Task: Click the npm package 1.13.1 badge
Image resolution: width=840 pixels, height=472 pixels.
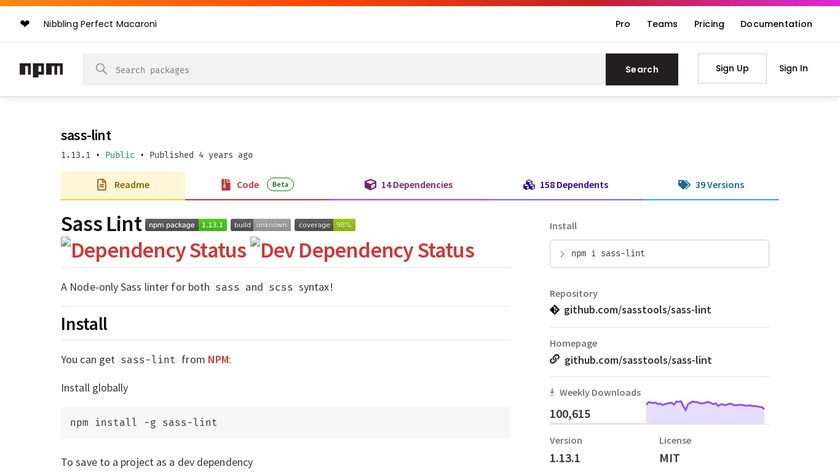Action: [x=186, y=225]
